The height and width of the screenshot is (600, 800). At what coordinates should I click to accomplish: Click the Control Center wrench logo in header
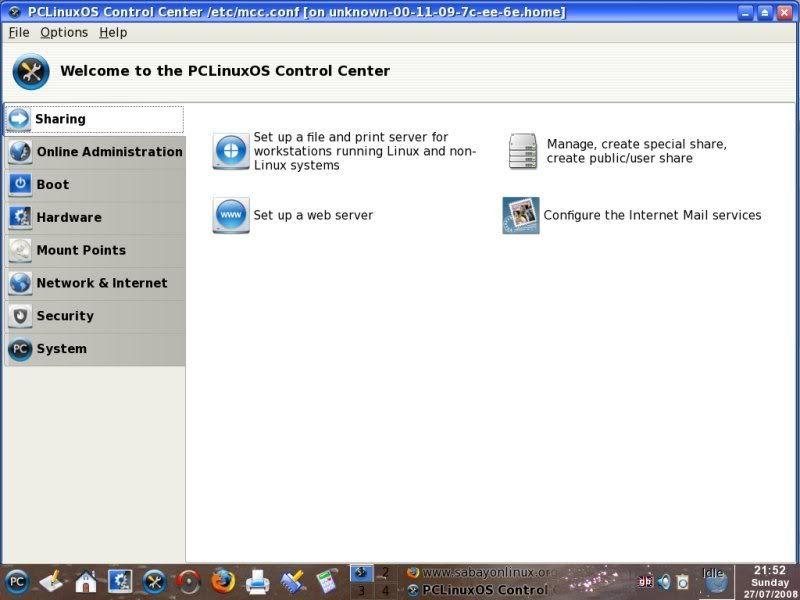tap(31, 71)
